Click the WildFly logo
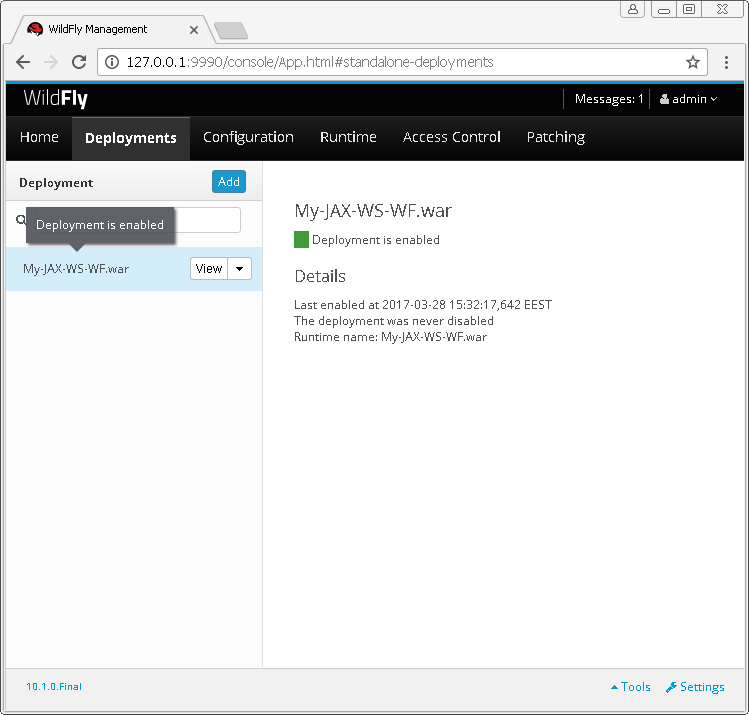This screenshot has width=749, height=715. [55, 98]
